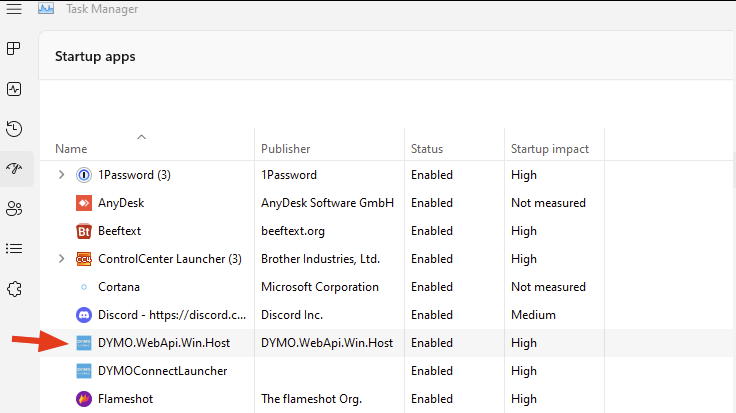The height and width of the screenshot is (413, 736).
Task: Select the Flameshot row name
Action: tap(125, 399)
